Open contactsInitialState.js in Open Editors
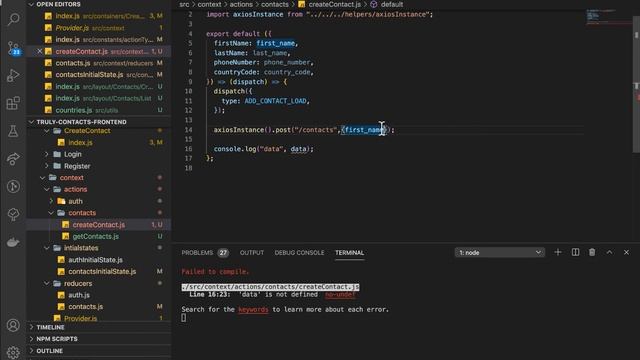 [99, 75]
